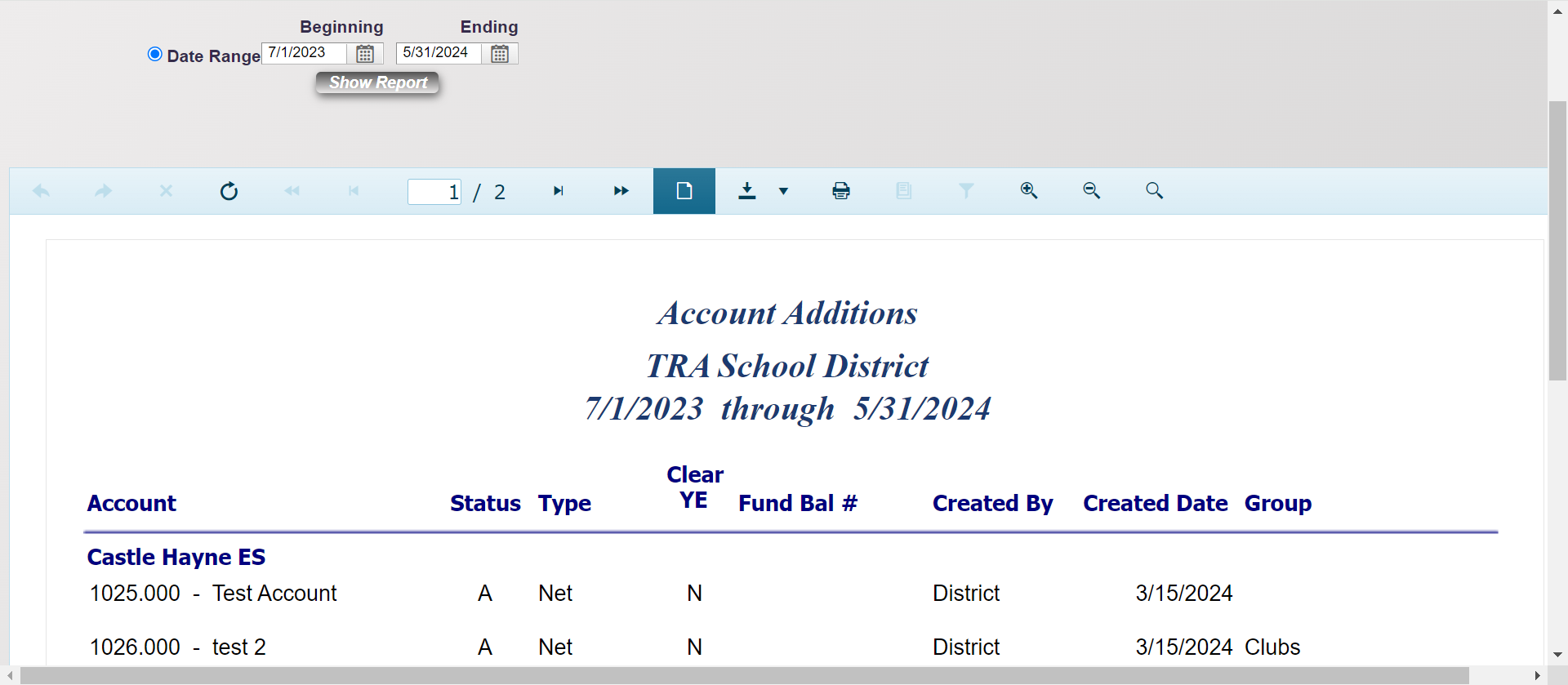Screen dimensions: 1568x685
Task: Zoom in on the report
Action: [x=1029, y=191]
